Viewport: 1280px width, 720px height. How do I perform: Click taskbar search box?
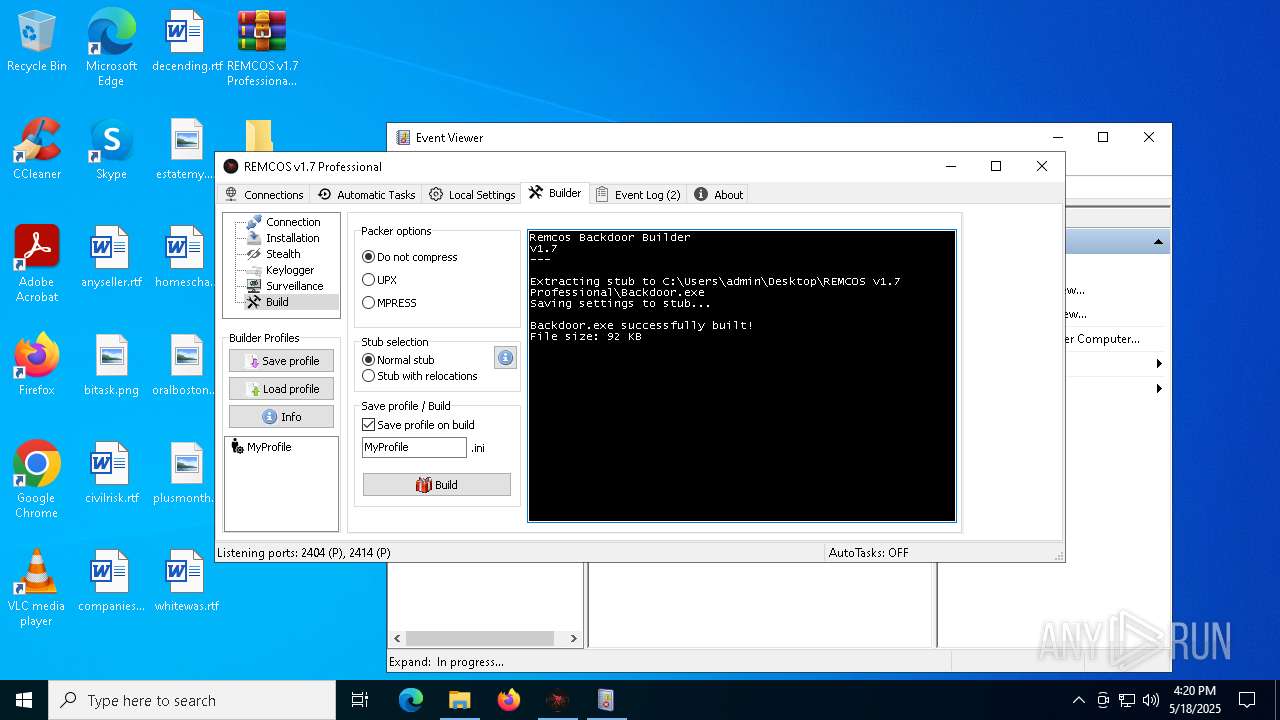pyautogui.click(x=192, y=700)
